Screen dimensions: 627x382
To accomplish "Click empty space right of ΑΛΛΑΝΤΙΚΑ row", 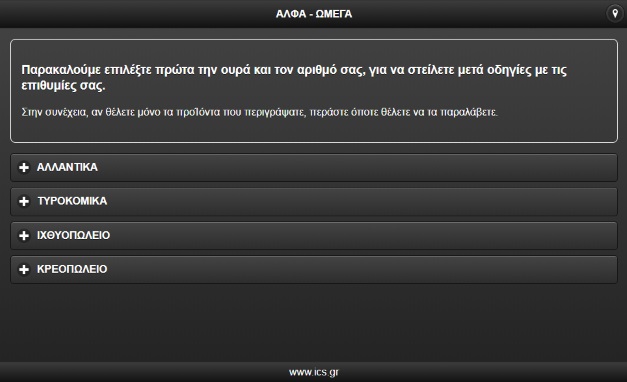I will point(360,168).
